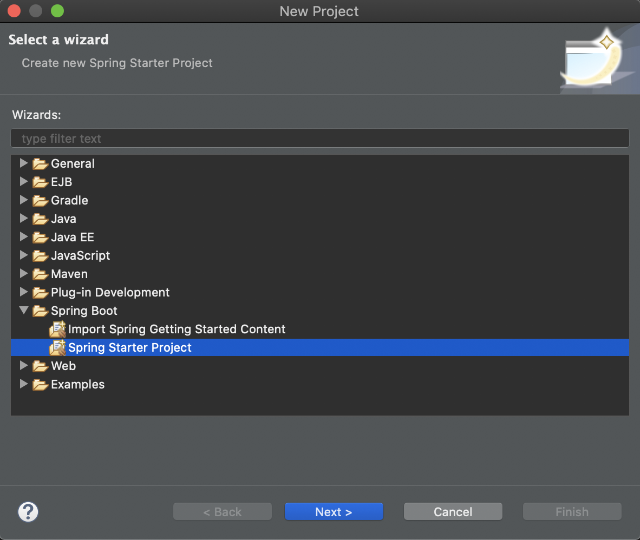Select the Java tree label
Image resolution: width=640 pixels, height=540 pixels.
(64, 219)
